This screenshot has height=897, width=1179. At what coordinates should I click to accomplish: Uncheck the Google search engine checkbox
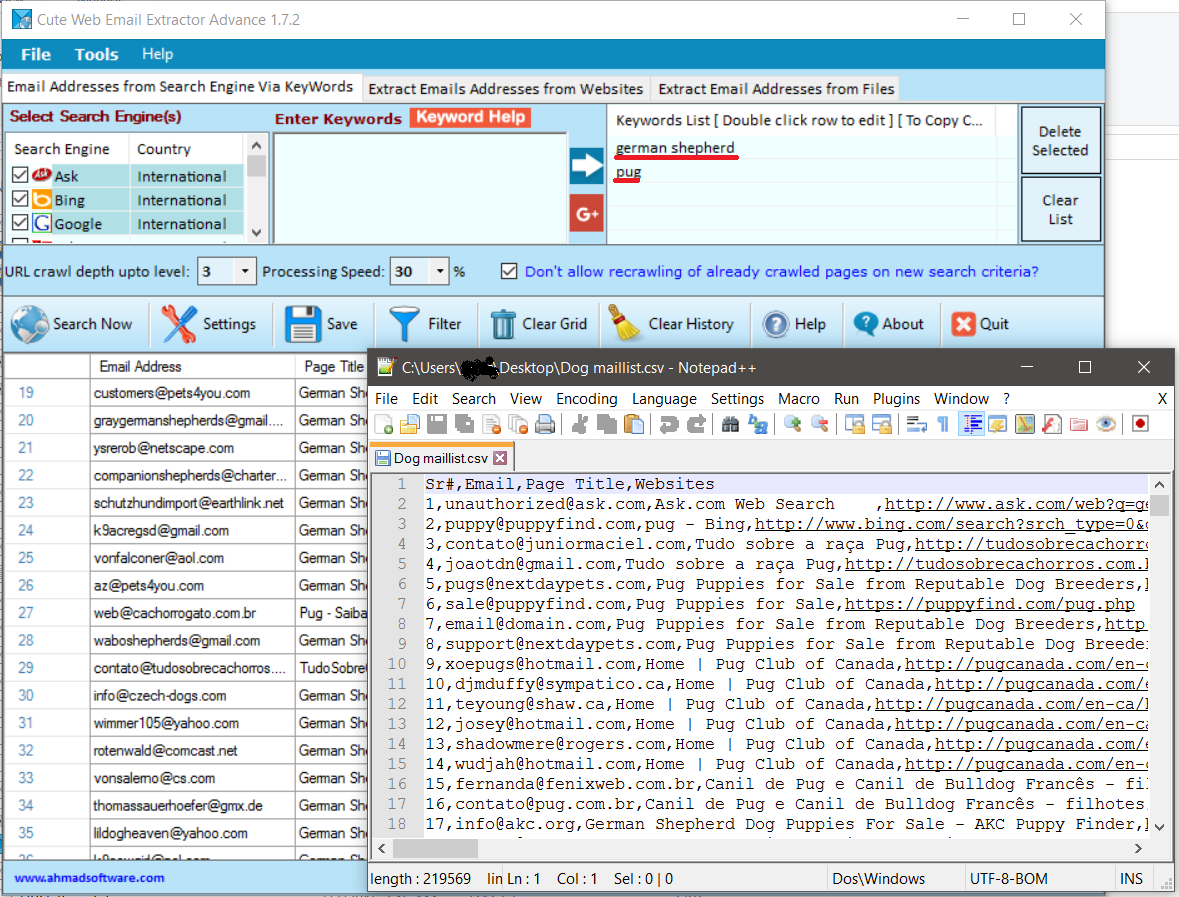[20, 223]
